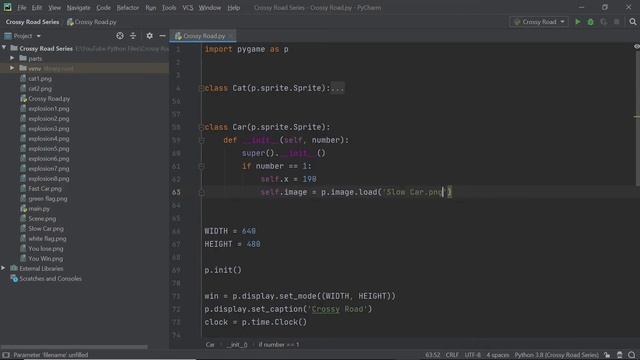Open the CRLF line separator selector
This screenshot has width=640, height=360.
[x=452, y=355]
